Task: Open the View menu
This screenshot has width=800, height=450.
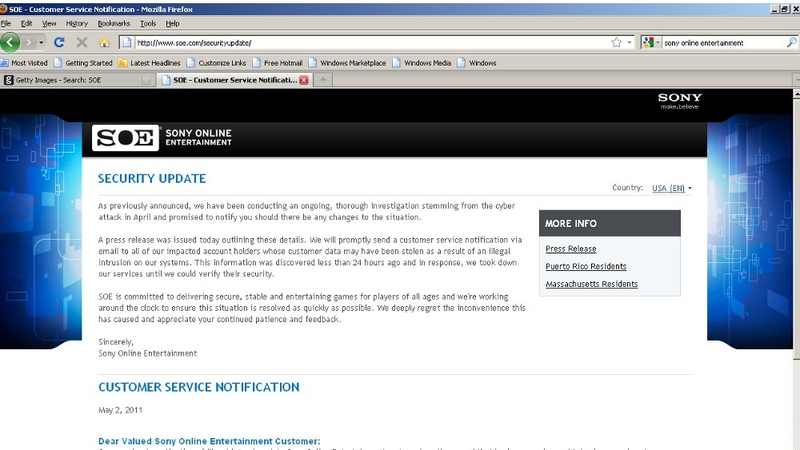Action: (x=49, y=23)
